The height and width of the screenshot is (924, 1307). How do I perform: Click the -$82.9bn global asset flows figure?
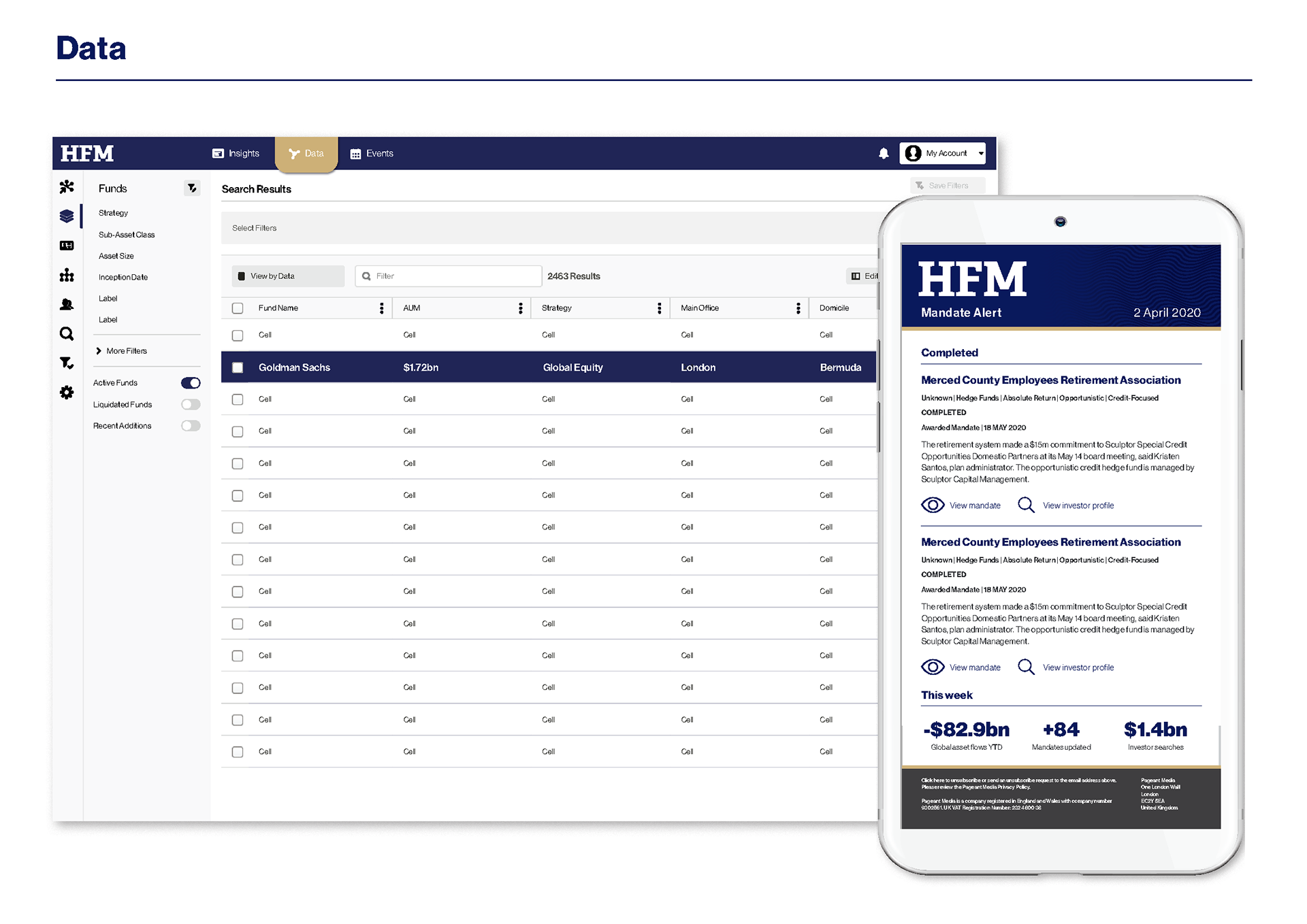pyautogui.click(x=967, y=730)
